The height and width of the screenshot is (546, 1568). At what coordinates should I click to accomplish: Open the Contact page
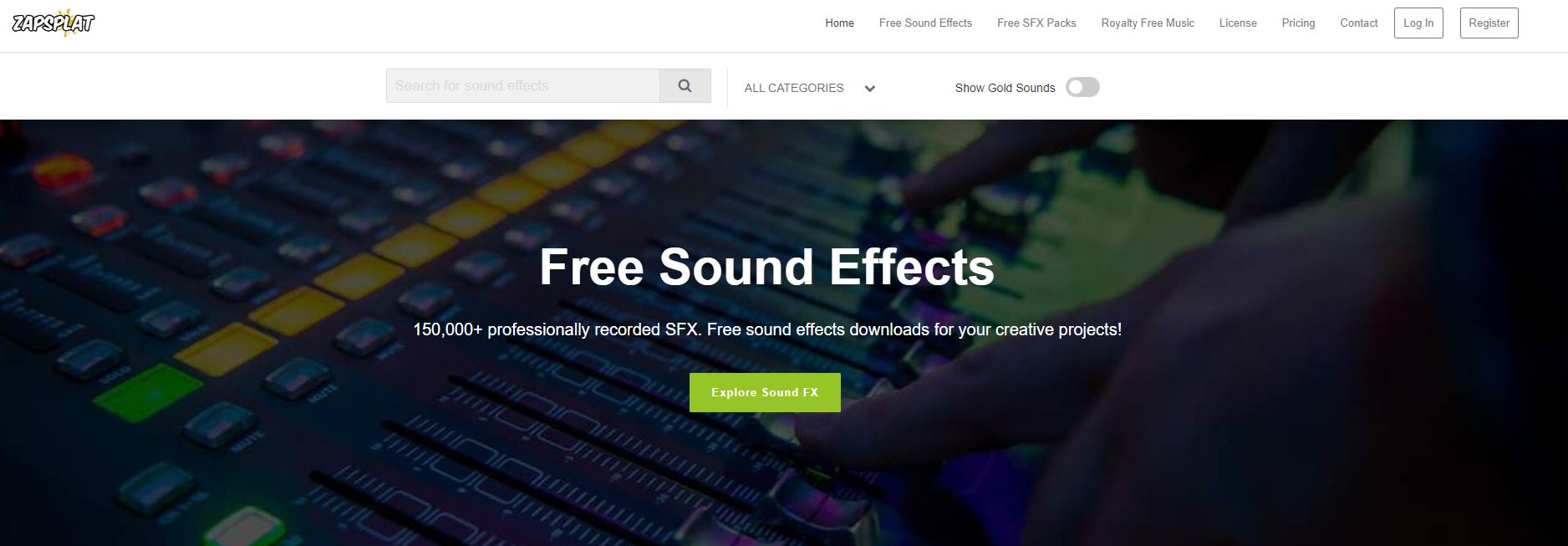[x=1358, y=23]
